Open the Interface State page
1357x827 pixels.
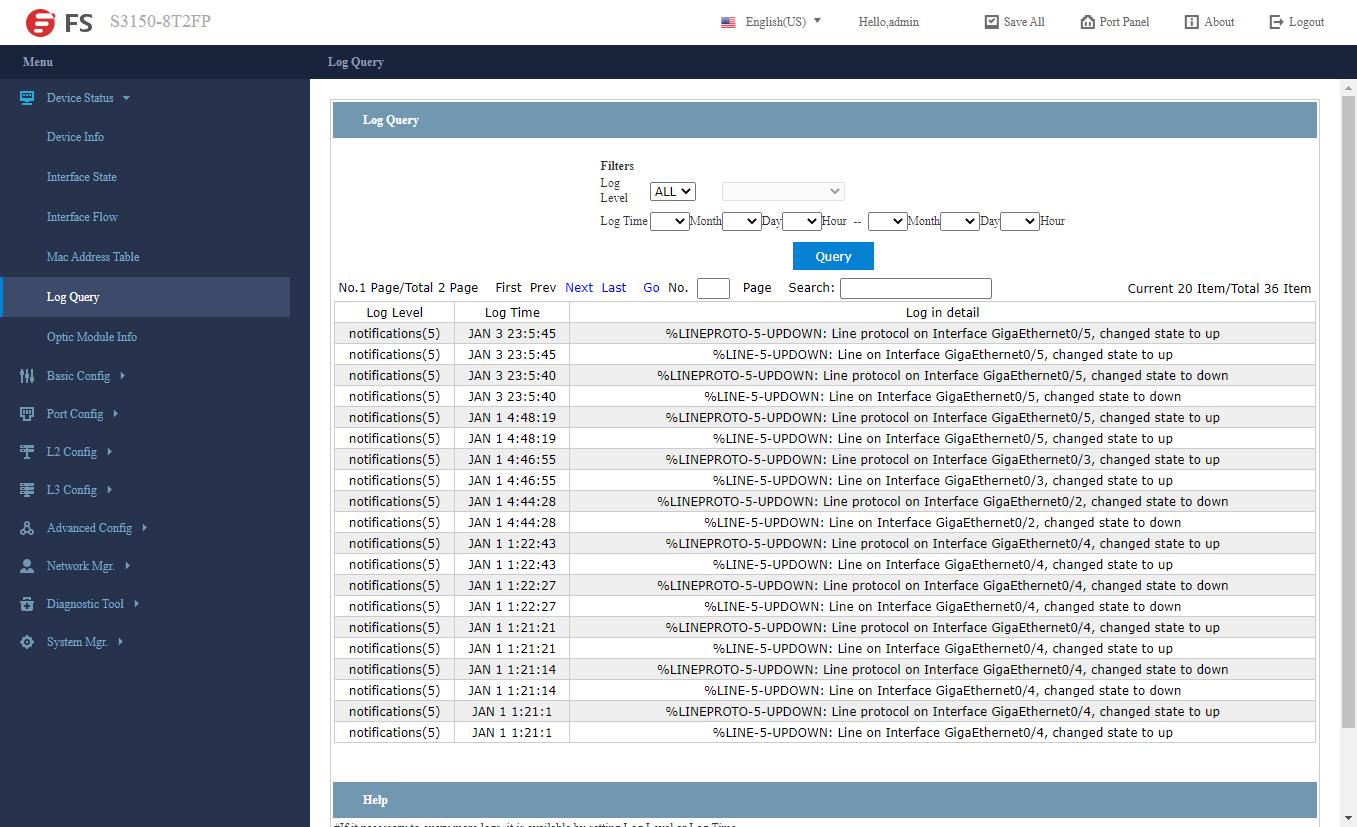(x=81, y=177)
